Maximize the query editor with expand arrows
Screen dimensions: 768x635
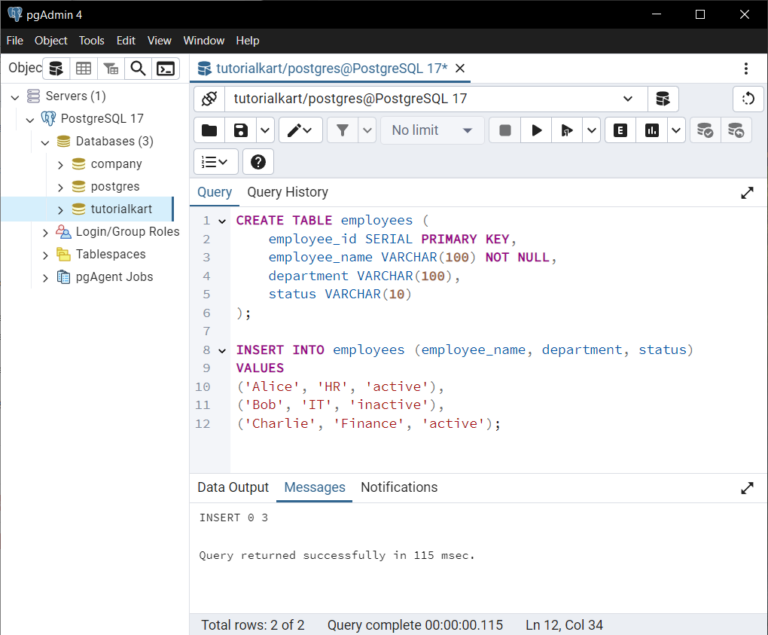747,193
